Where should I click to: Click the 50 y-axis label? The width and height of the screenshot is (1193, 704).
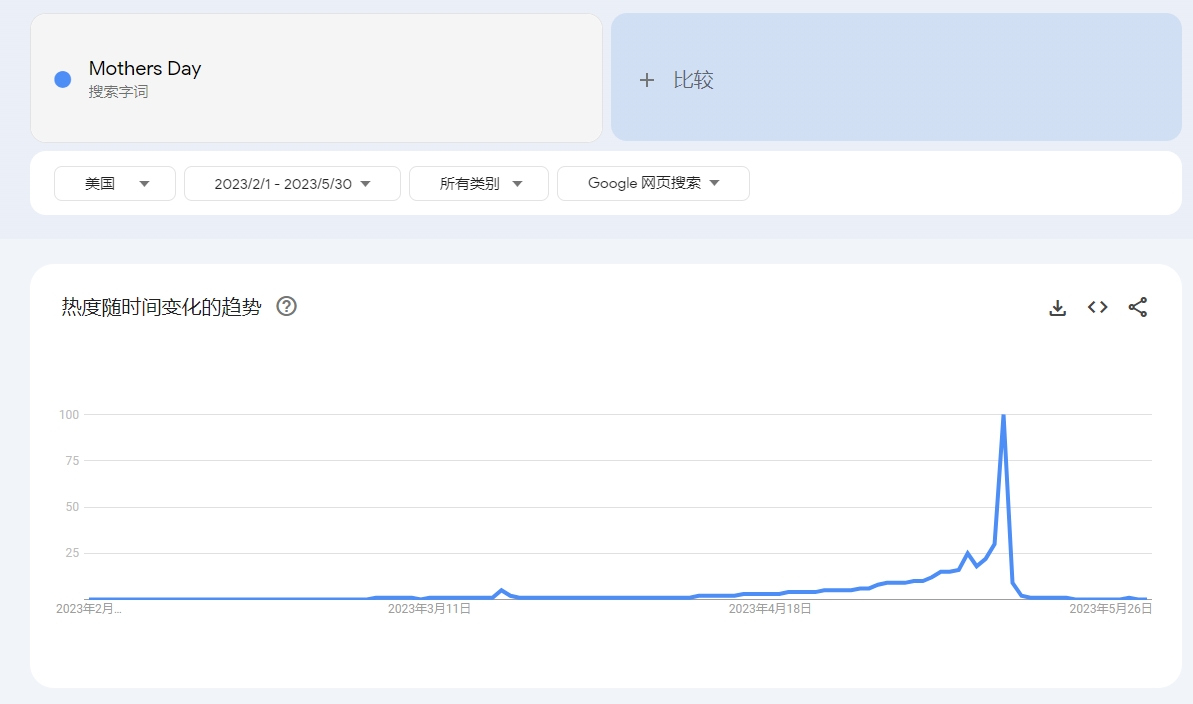coord(72,507)
